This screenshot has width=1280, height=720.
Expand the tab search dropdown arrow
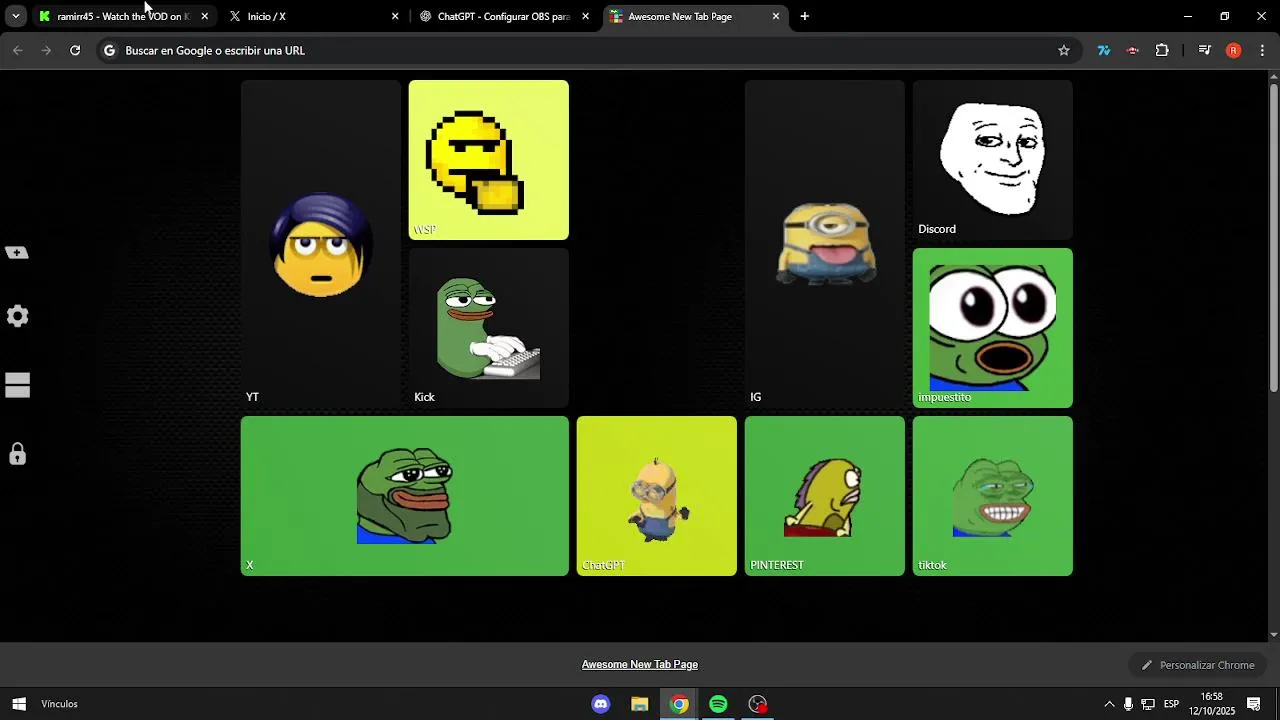tap(15, 16)
